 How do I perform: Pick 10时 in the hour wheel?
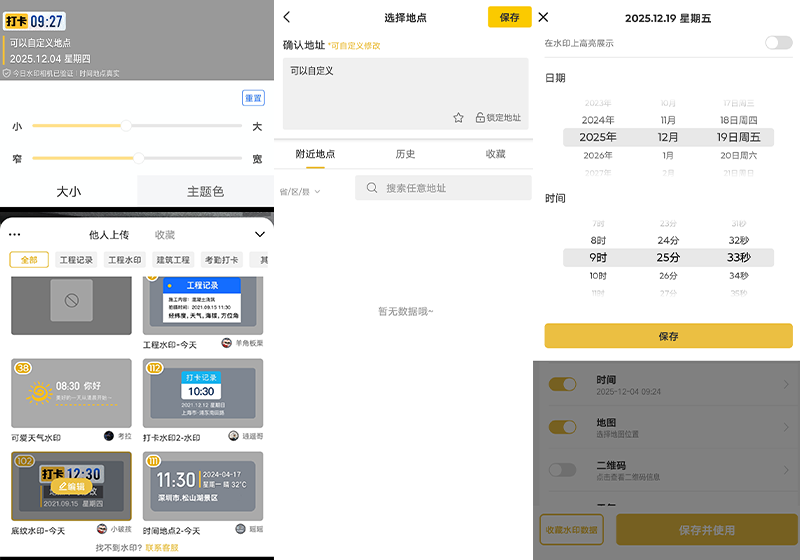tap(598, 275)
